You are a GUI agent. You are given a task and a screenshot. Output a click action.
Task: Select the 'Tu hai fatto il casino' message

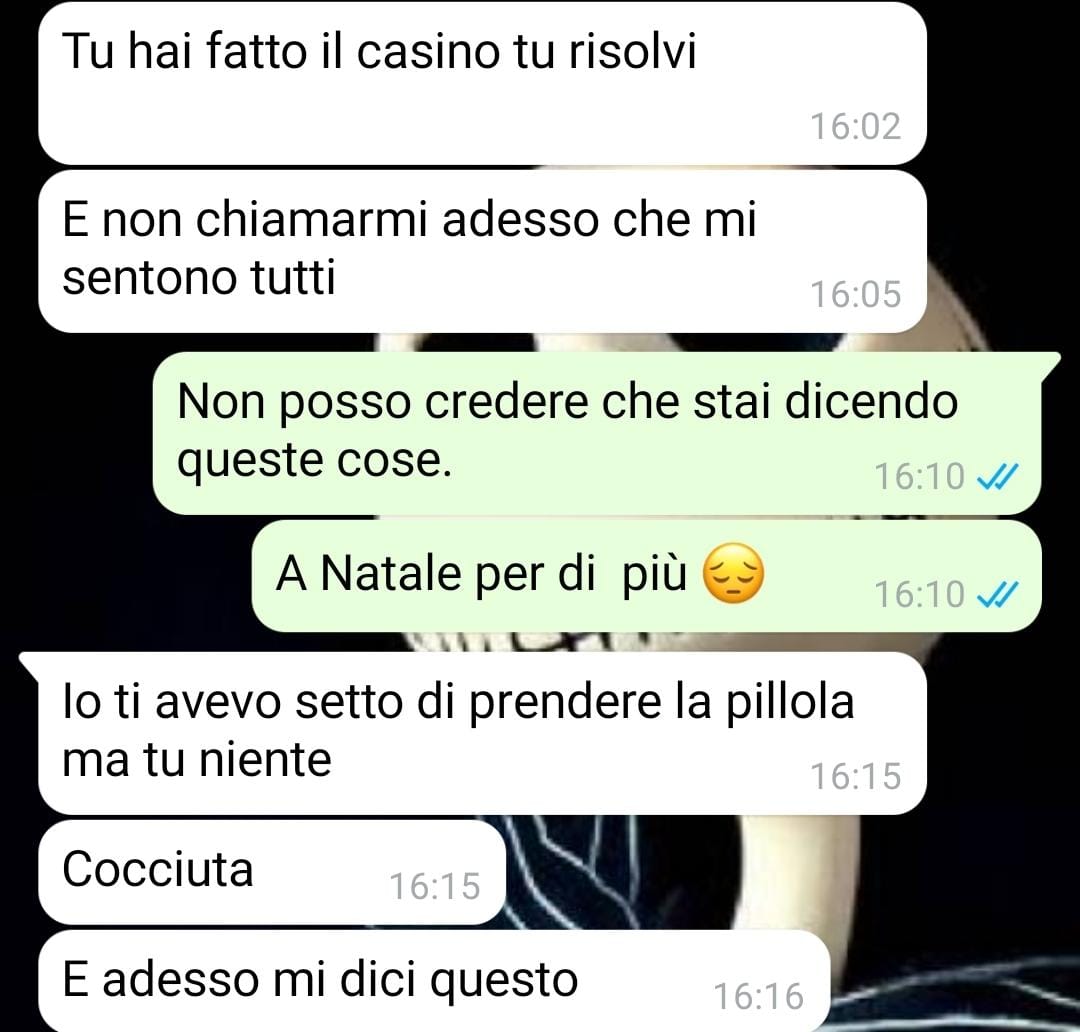coord(482,83)
